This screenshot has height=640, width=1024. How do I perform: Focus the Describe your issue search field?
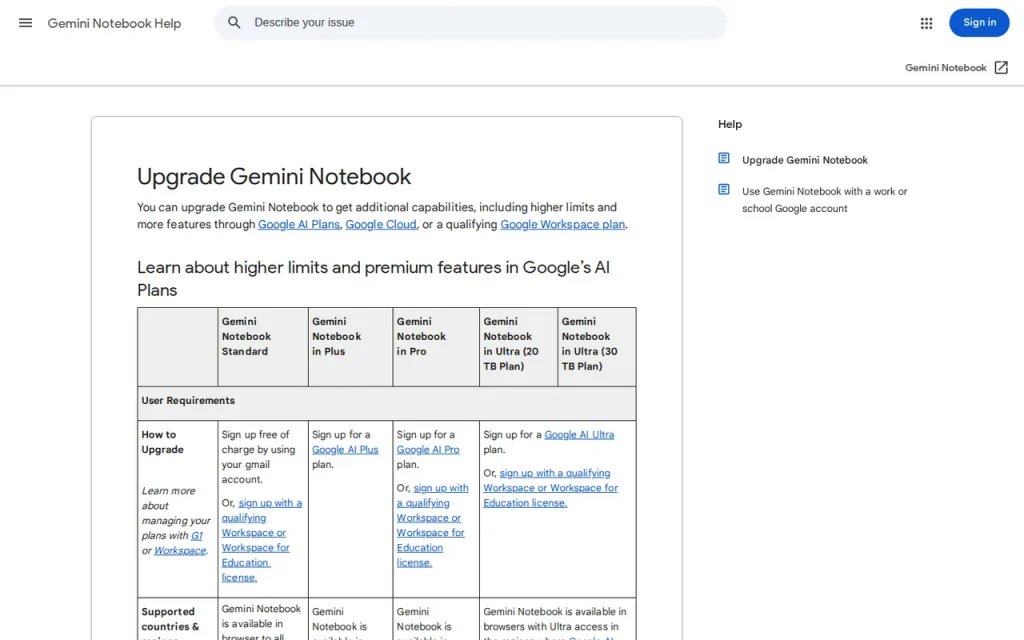[x=470, y=23]
